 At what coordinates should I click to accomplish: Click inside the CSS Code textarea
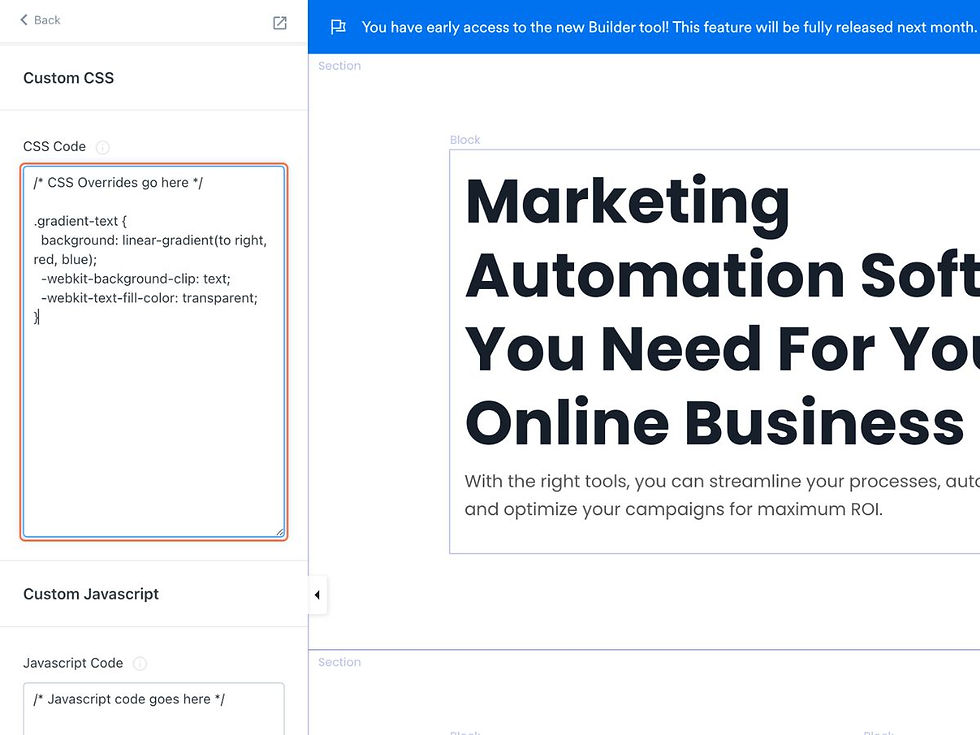point(154,351)
